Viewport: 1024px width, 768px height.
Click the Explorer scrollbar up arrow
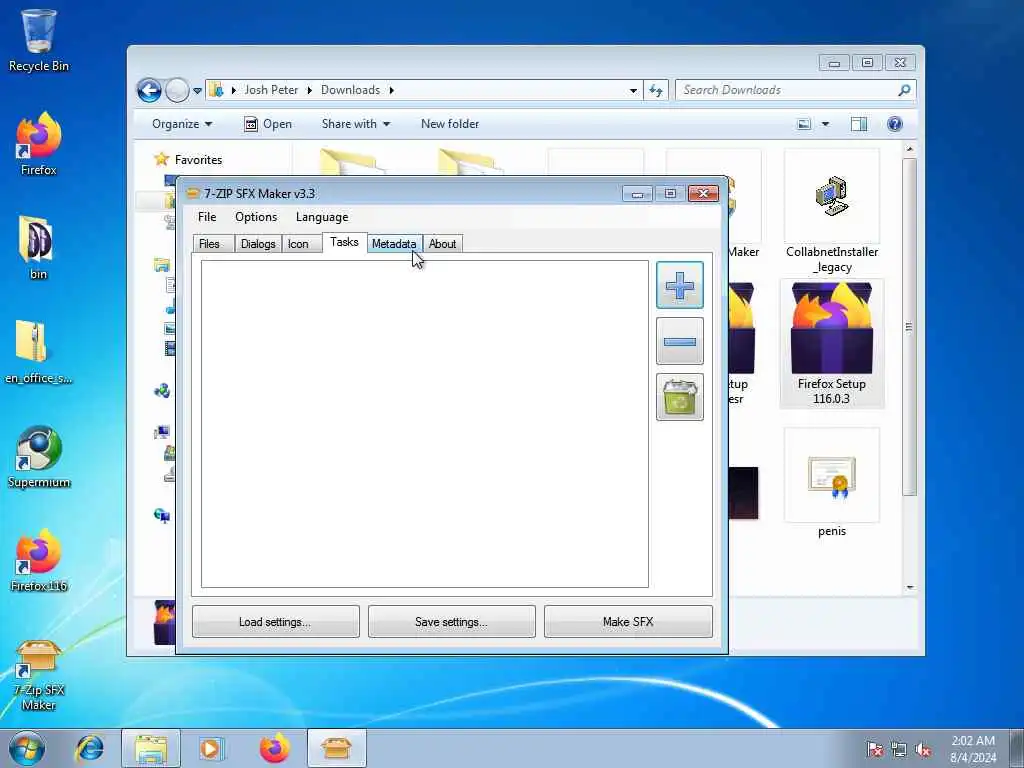(x=909, y=150)
